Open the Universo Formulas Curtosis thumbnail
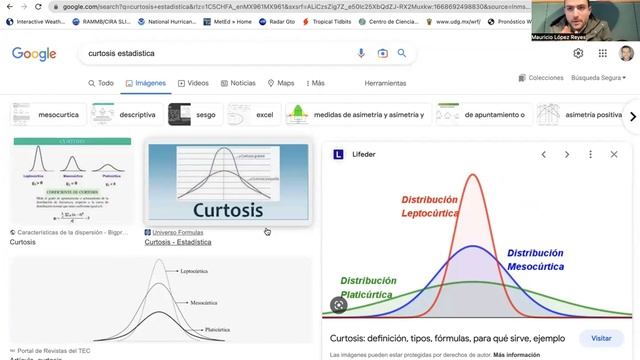The height and width of the screenshot is (360, 640). click(x=228, y=182)
